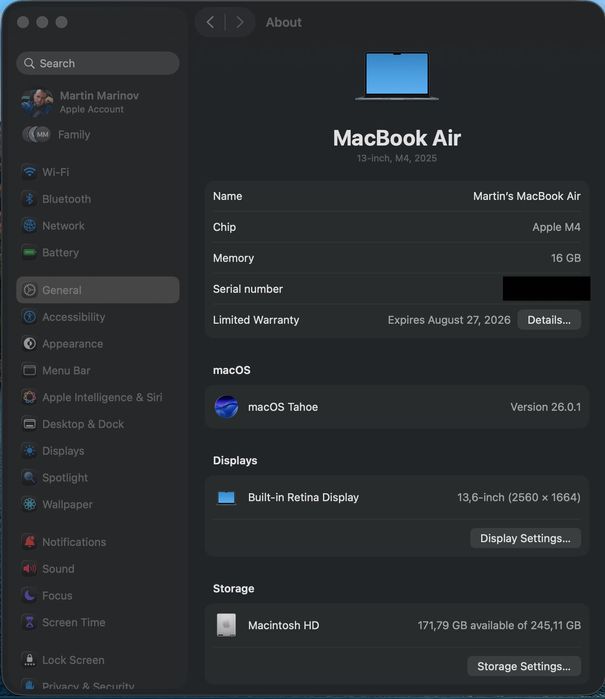Click the Wallpaper flower icon
605x699 pixels.
point(29,504)
